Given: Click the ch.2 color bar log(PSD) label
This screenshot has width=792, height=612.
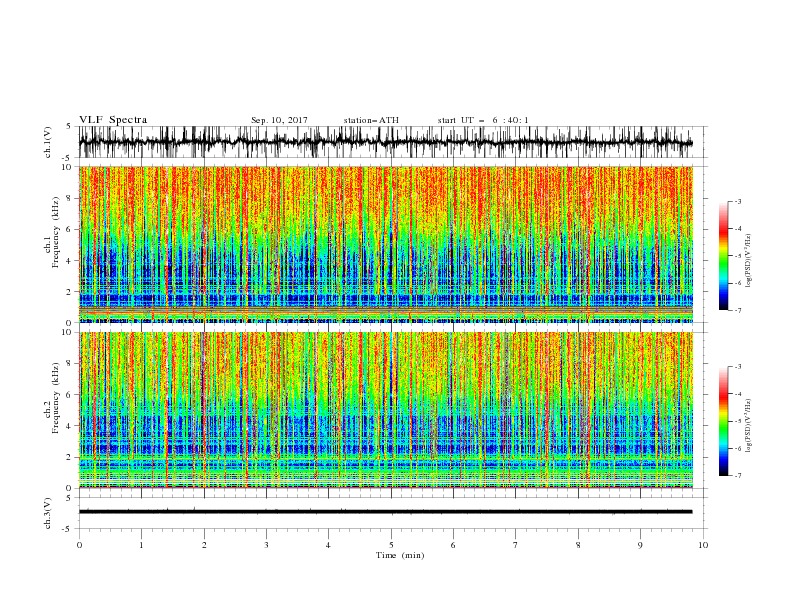Looking at the screenshot, I should pyautogui.click(x=748, y=426).
